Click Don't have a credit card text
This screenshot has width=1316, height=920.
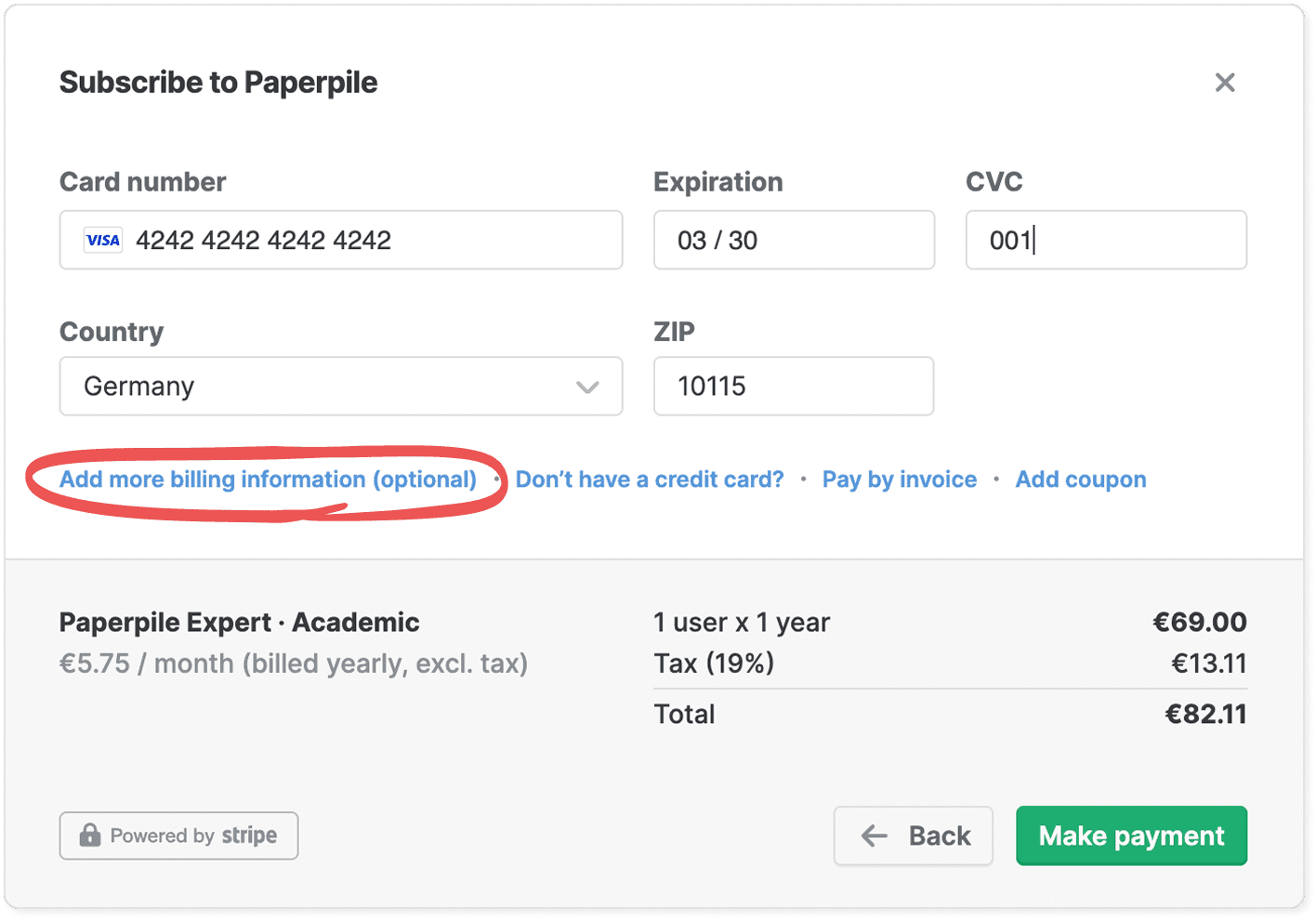tap(650, 480)
